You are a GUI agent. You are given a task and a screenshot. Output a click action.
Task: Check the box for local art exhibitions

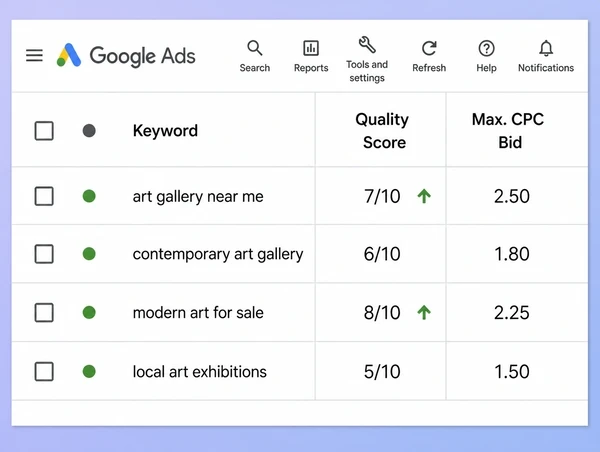pos(44,372)
